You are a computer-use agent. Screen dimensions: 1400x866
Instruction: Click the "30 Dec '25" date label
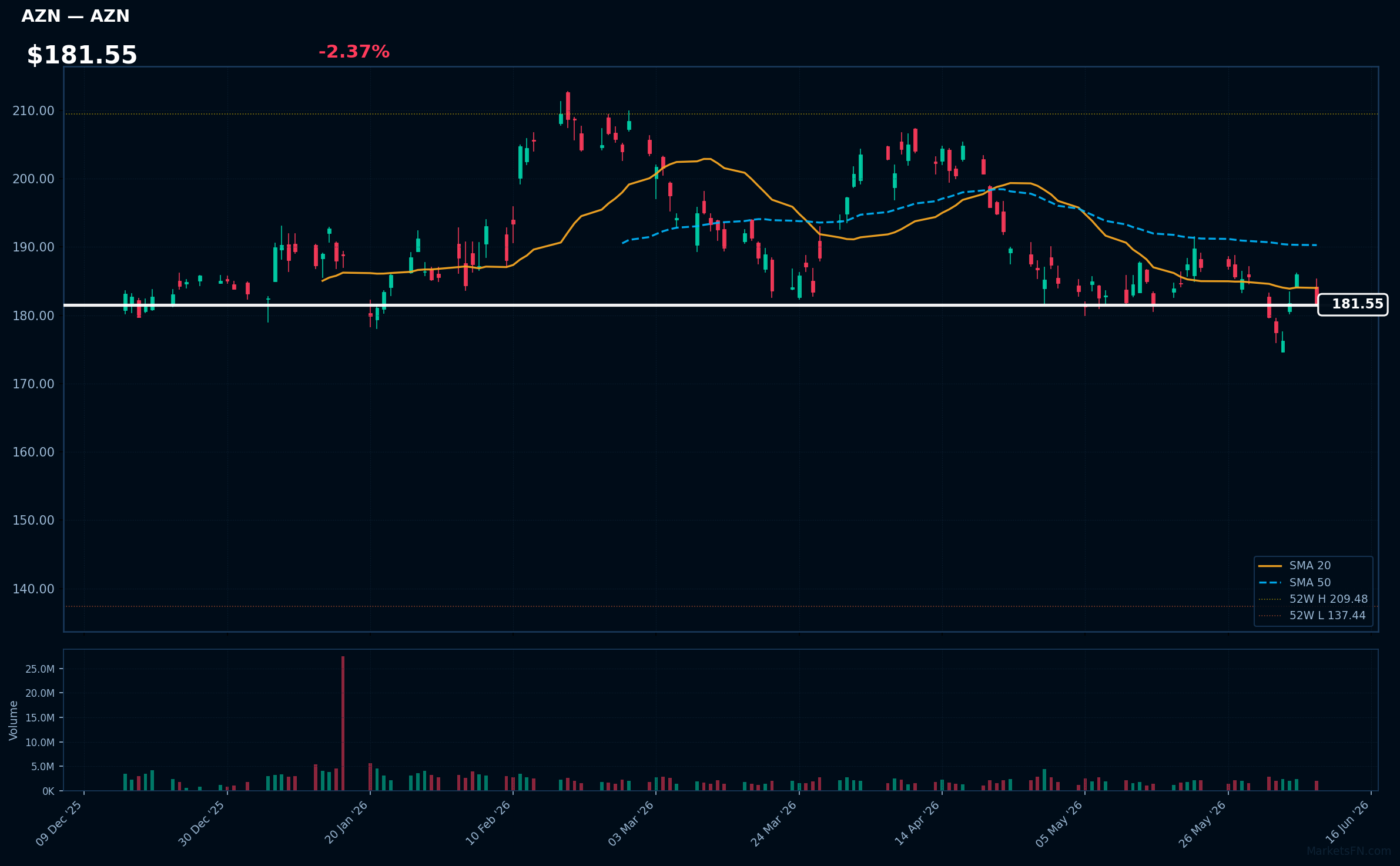tap(202, 823)
